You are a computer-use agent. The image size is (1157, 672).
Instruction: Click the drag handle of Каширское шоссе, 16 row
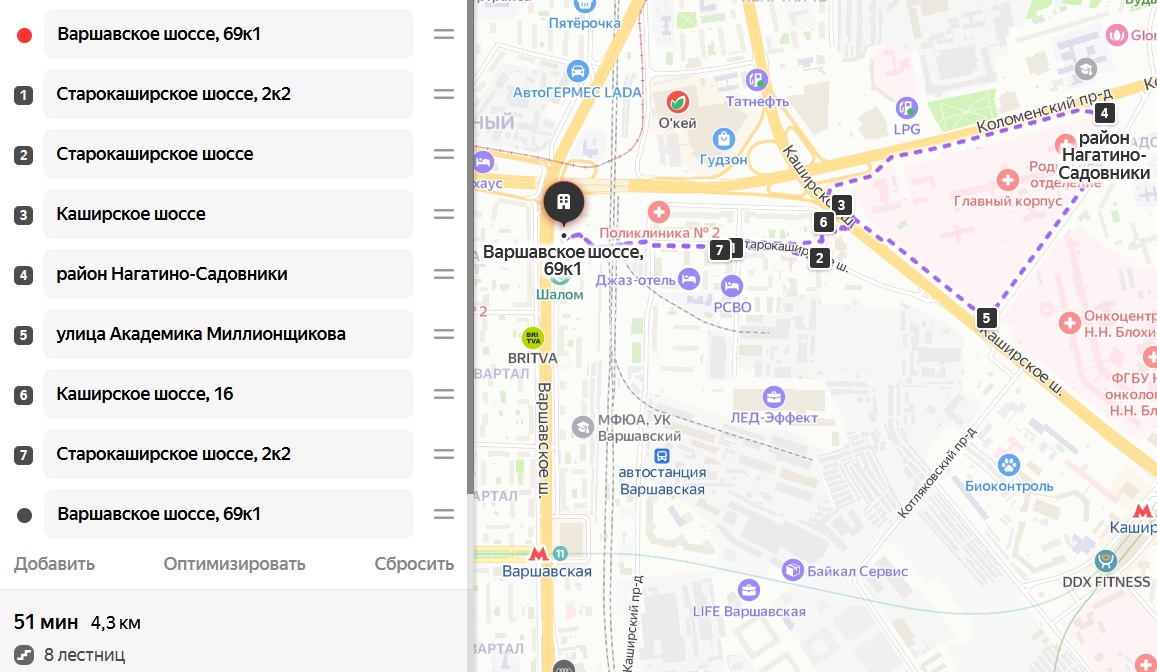(443, 394)
